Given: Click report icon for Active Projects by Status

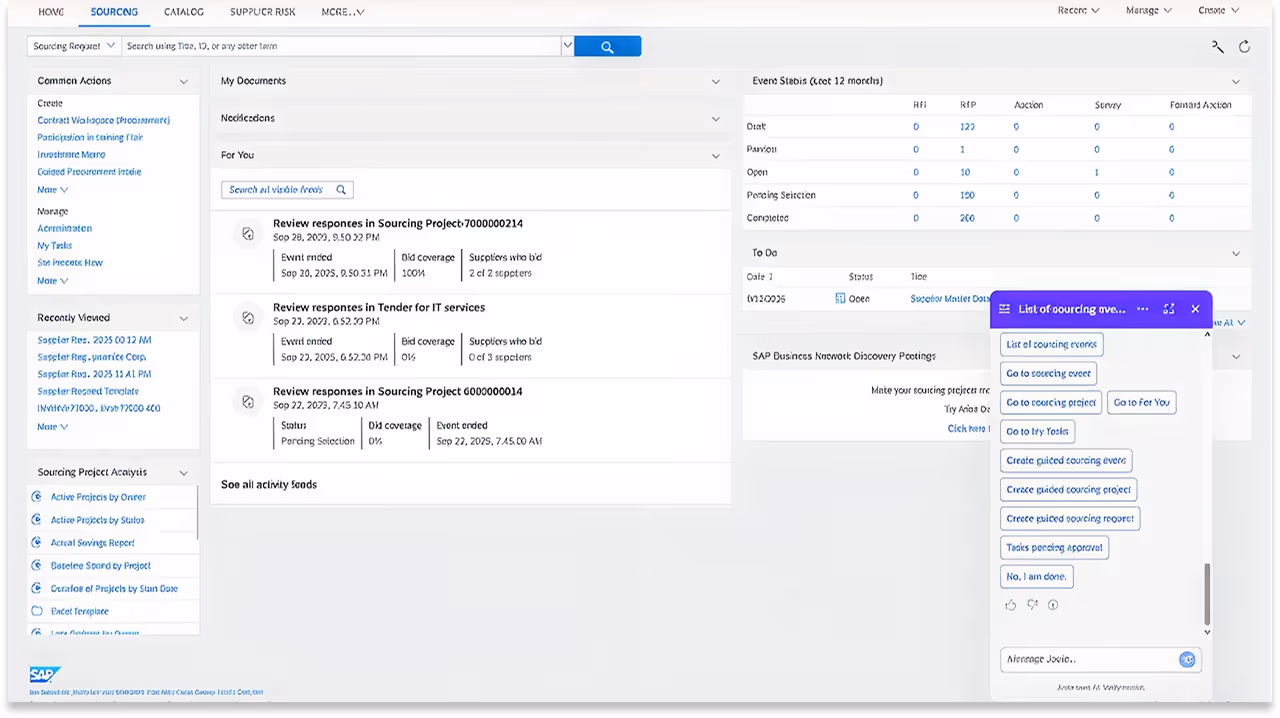Looking at the screenshot, I should point(37,520).
